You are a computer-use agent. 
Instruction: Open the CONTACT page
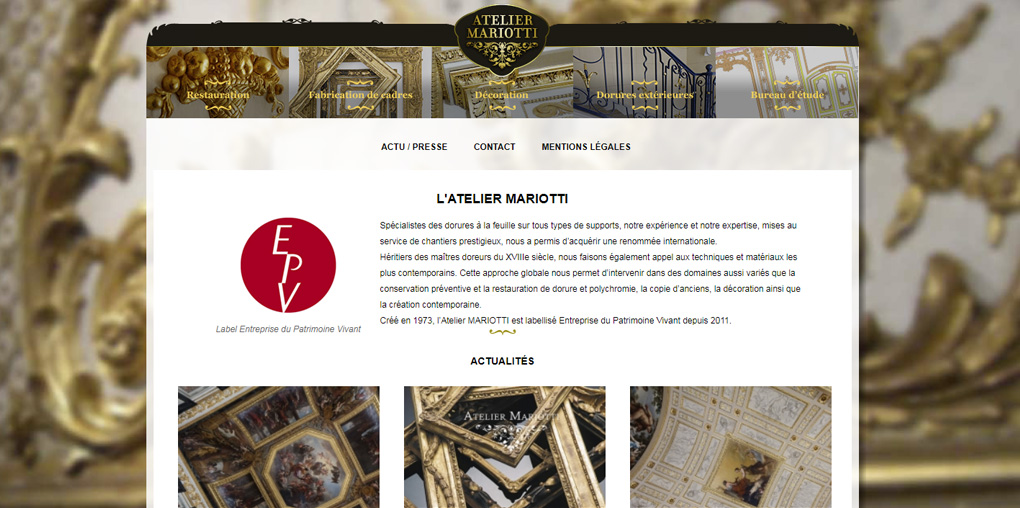494,147
